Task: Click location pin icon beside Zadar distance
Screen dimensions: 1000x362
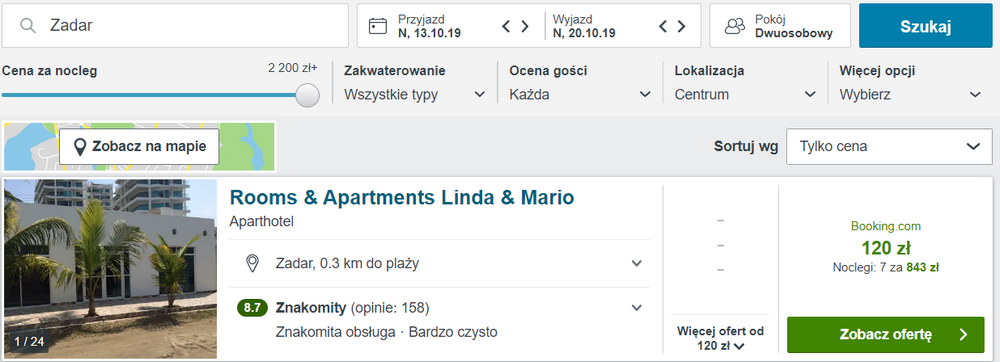Action: 253,263
